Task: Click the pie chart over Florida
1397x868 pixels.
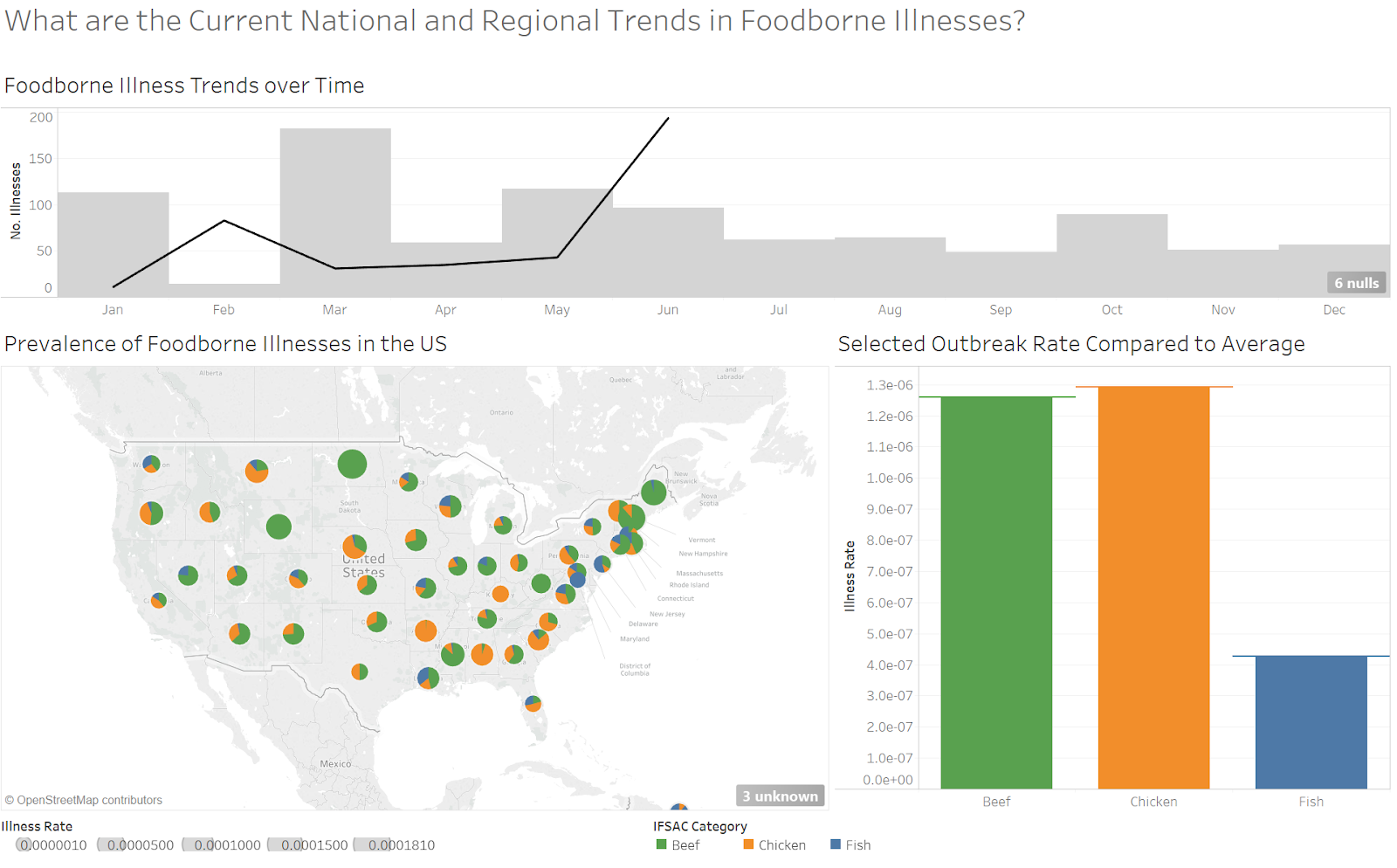Action: [x=534, y=704]
